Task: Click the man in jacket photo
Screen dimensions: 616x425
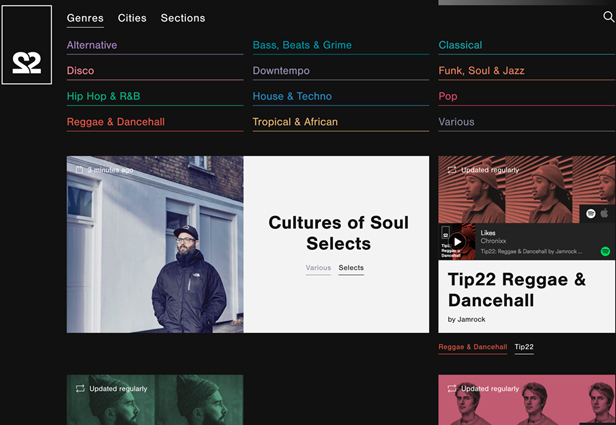Action: (155, 244)
